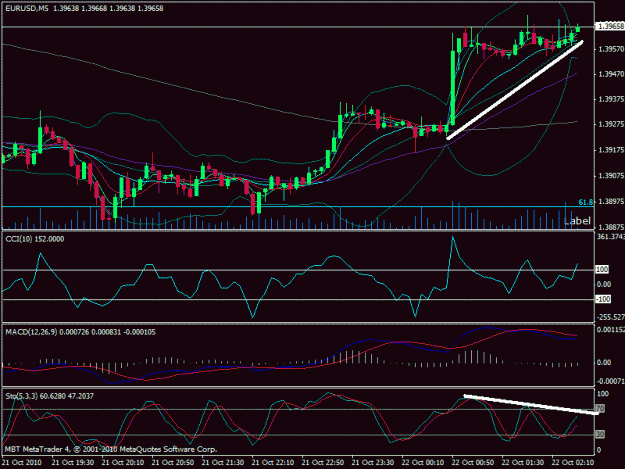Click the 22 Oct 00:50 time label
Image resolution: width=625 pixels, height=469 pixels.
pos(473,462)
